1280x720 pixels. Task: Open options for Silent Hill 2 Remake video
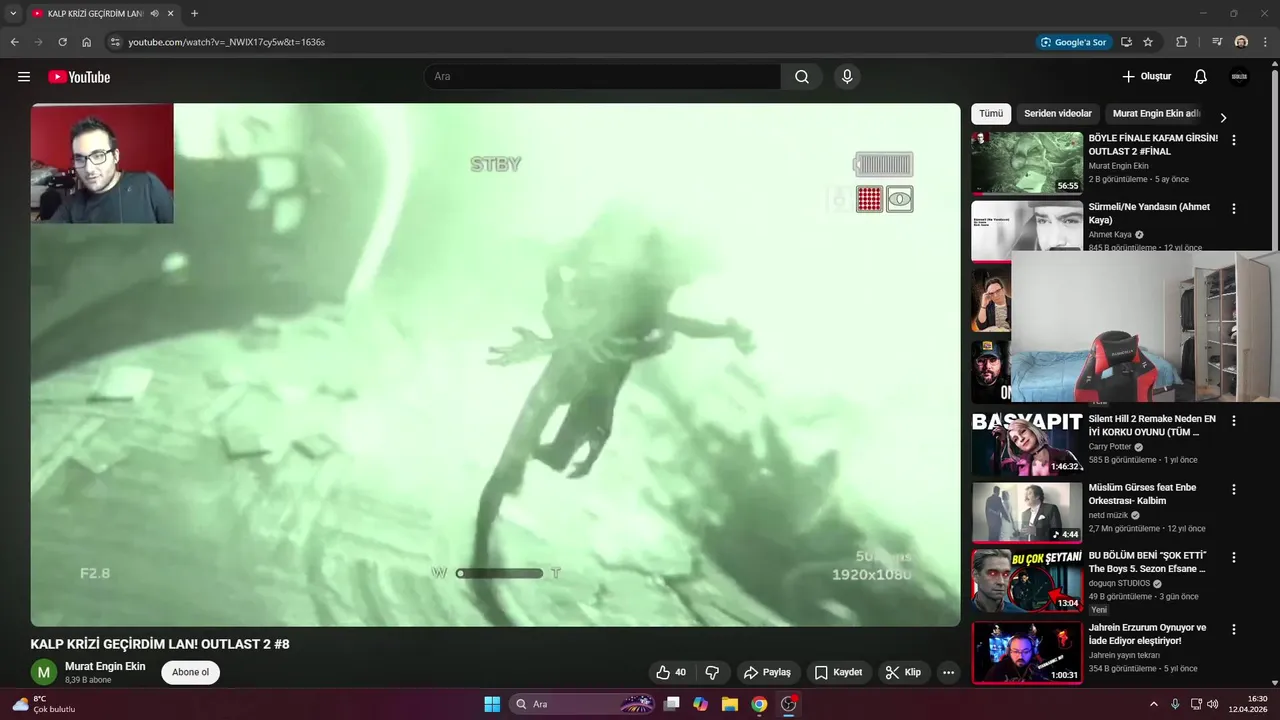pyautogui.click(x=1234, y=421)
